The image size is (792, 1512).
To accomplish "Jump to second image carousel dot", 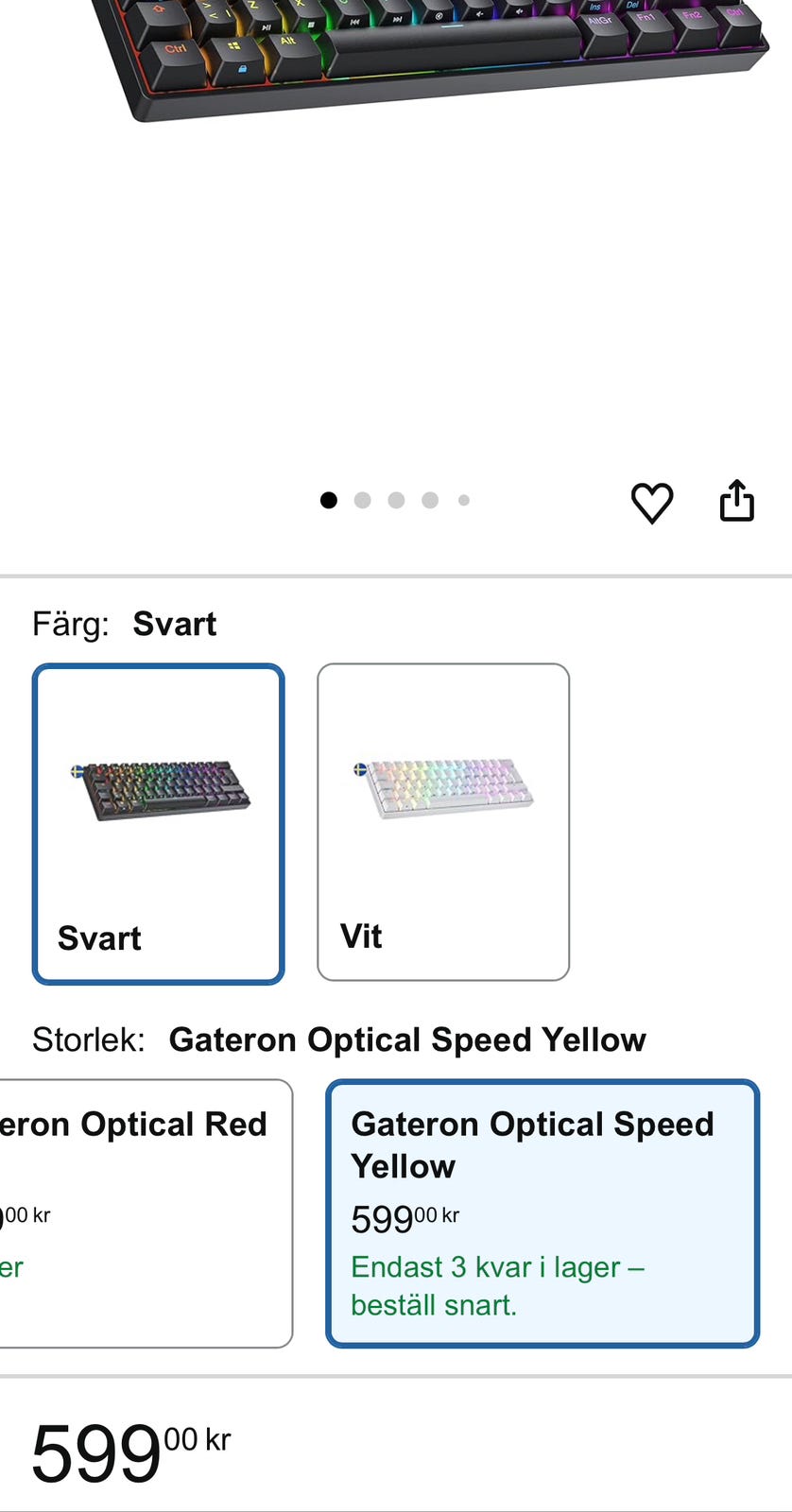I will click(x=362, y=500).
